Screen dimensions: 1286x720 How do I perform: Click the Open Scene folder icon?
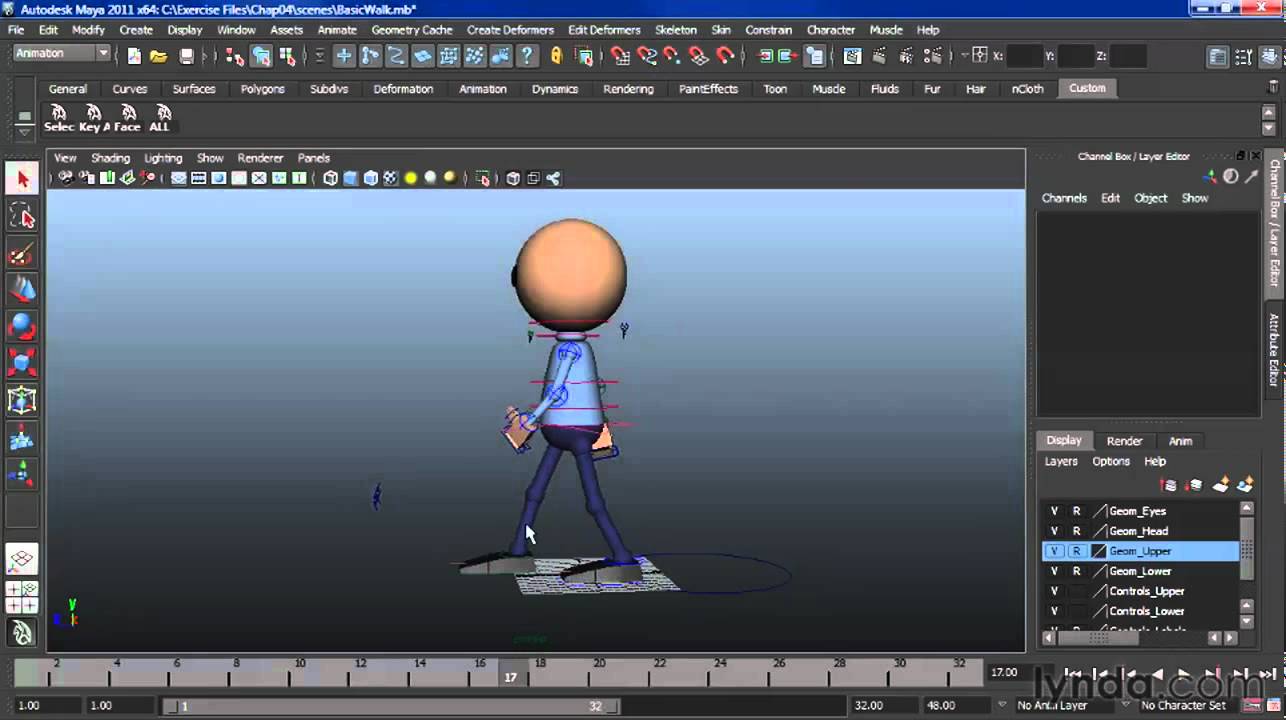coord(159,56)
